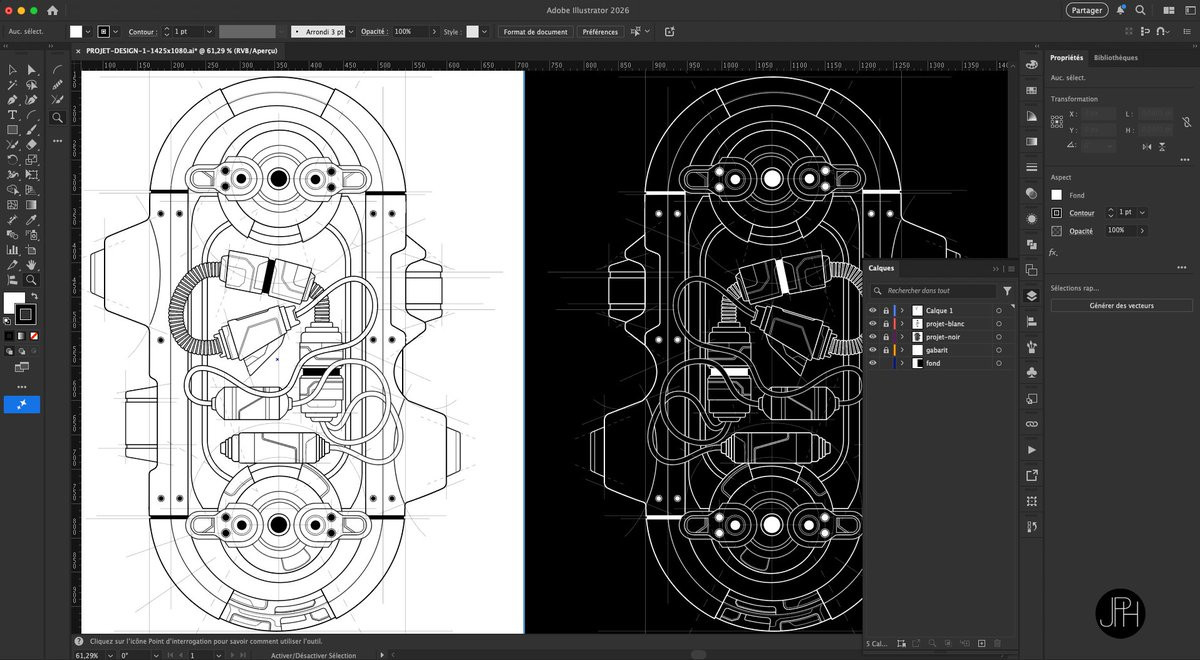Image resolution: width=1200 pixels, height=660 pixels.
Task: Select the Type tool in the toolbar
Action: [13, 115]
